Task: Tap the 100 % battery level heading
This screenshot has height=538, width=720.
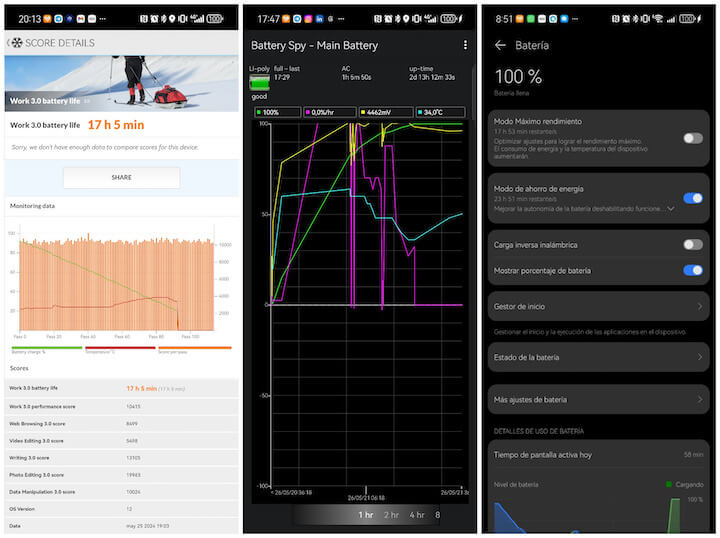Action: [518, 77]
